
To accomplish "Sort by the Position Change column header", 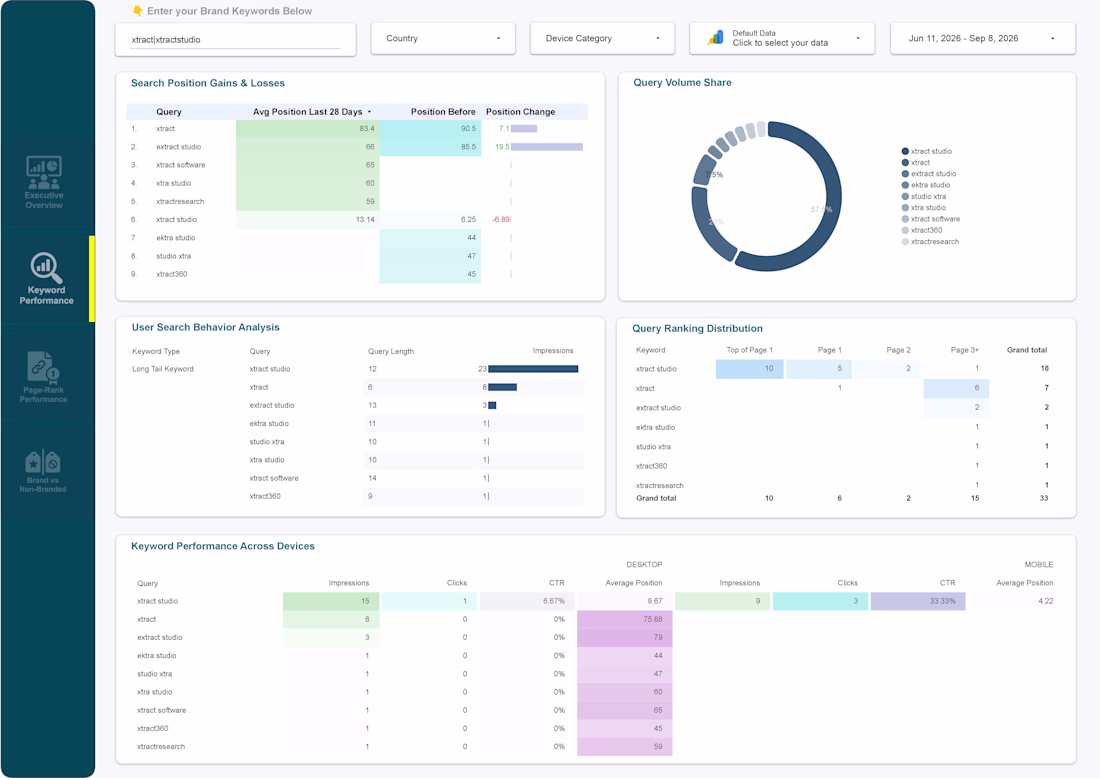I will pyautogui.click(x=521, y=112).
